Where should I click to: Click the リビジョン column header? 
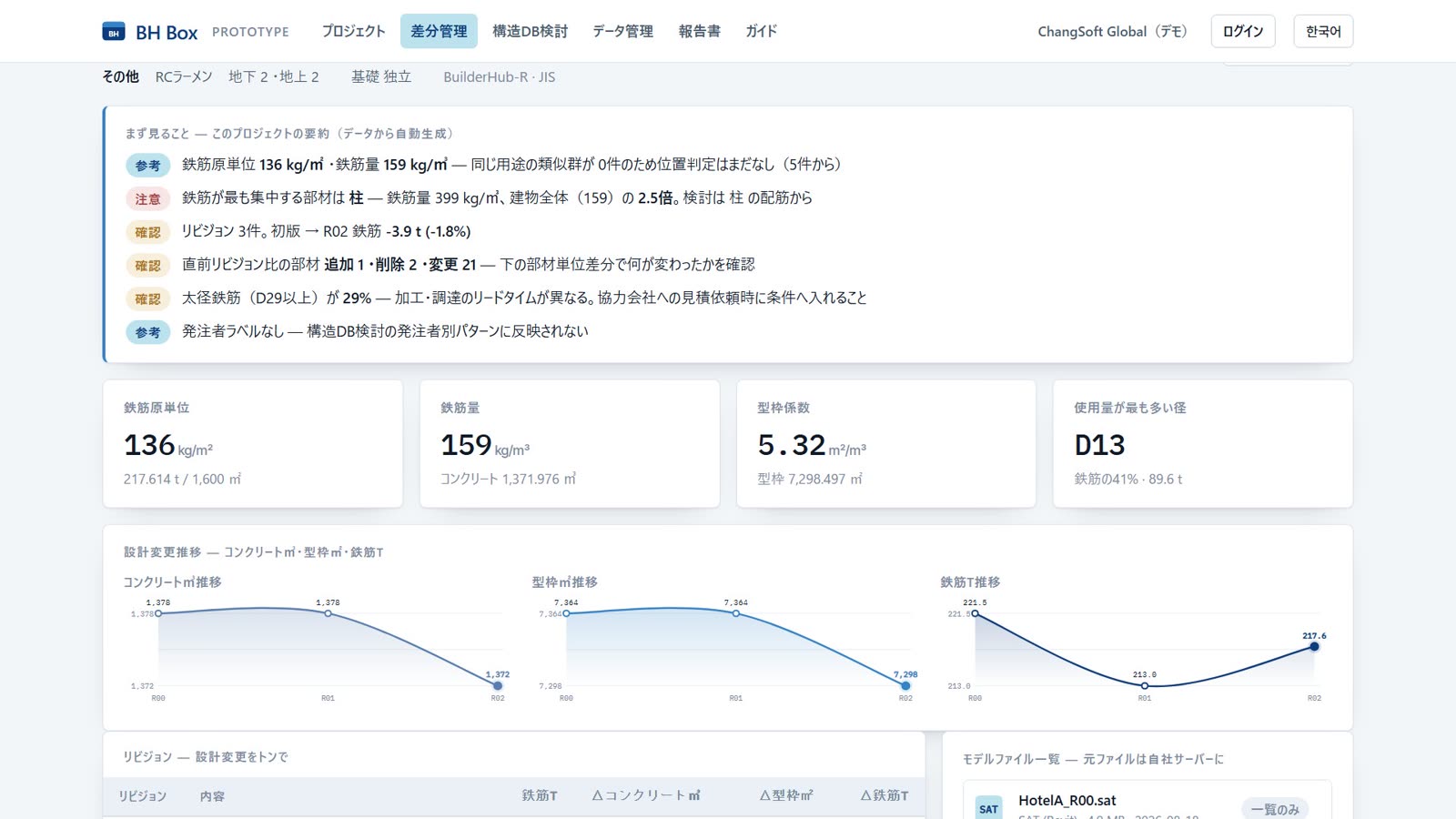(143, 796)
